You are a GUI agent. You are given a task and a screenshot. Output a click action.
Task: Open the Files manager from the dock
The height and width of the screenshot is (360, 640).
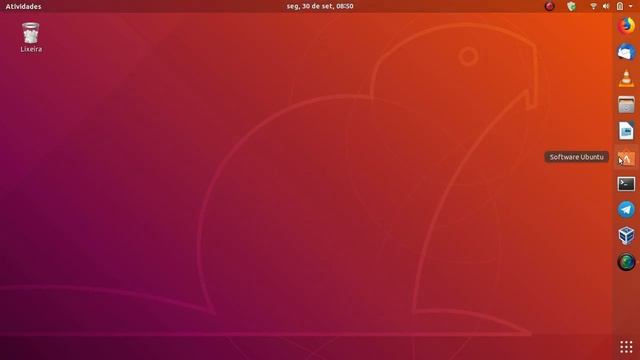tap(626, 105)
